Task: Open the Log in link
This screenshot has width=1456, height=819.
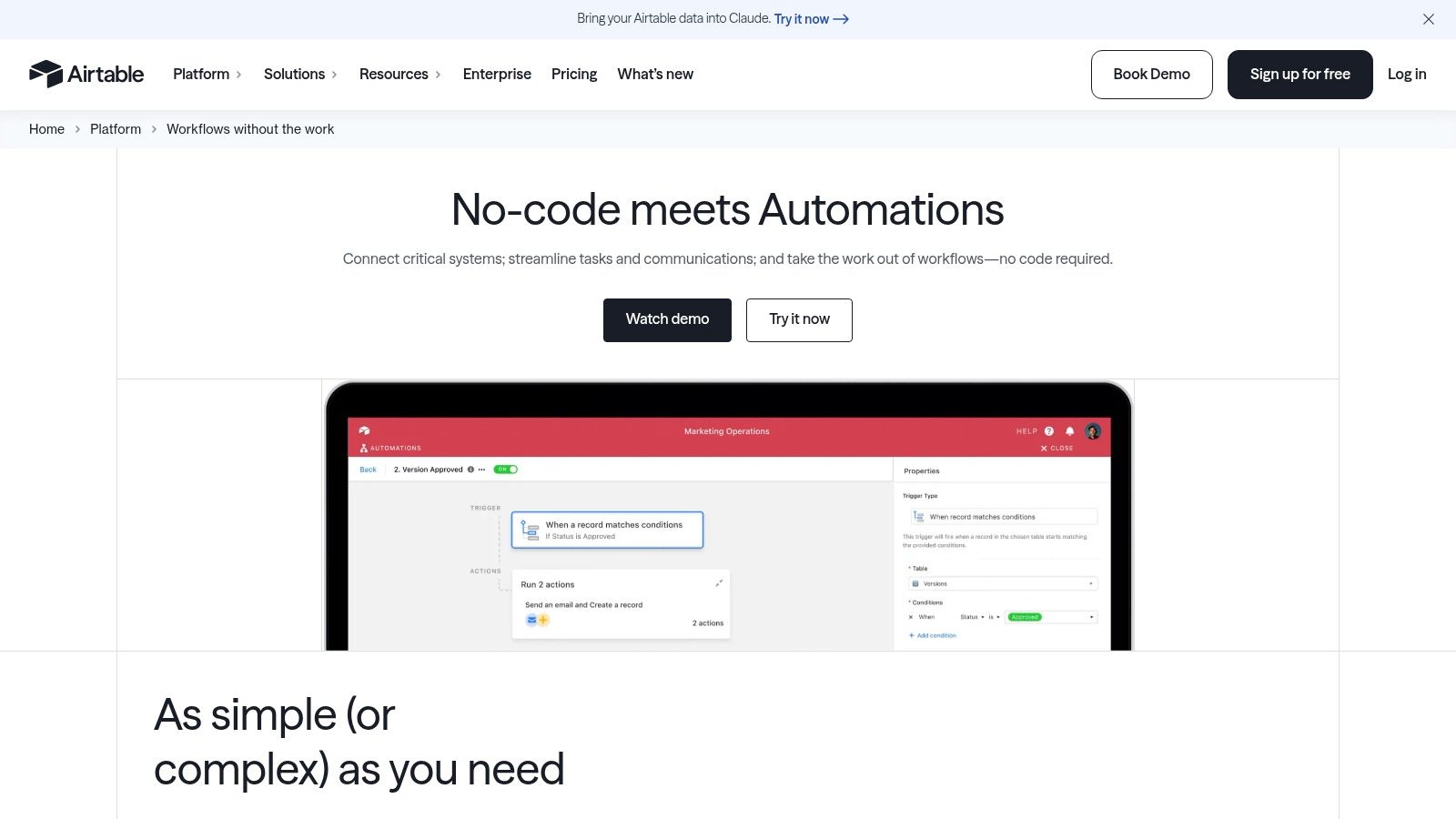Action: click(x=1407, y=75)
